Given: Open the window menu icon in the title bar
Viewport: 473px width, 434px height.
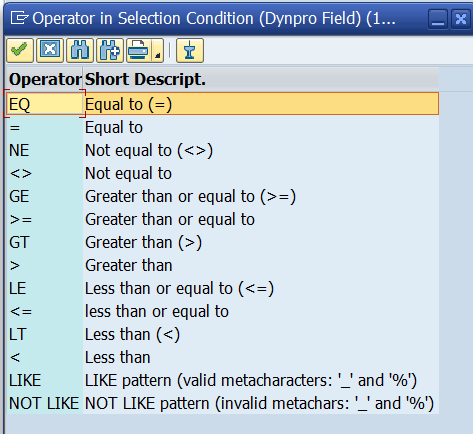Looking at the screenshot, I should tap(18, 18).
